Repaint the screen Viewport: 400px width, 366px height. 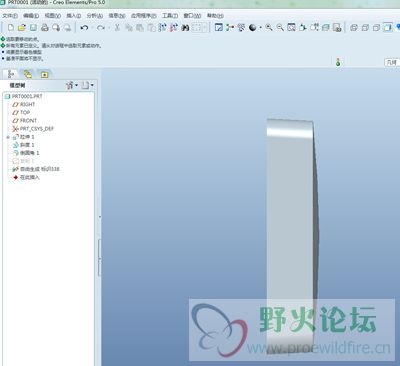[219, 28]
